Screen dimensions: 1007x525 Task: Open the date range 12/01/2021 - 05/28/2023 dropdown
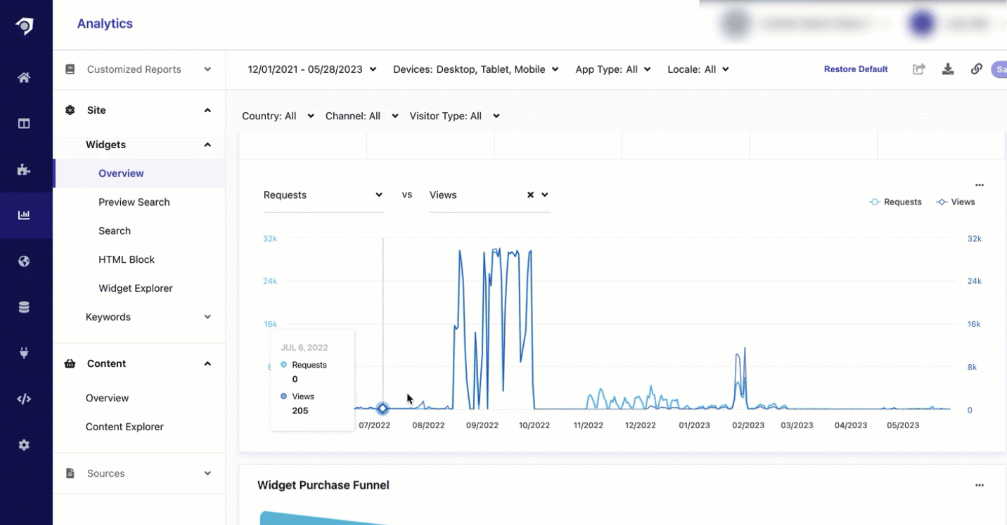click(x=312, y=69)
